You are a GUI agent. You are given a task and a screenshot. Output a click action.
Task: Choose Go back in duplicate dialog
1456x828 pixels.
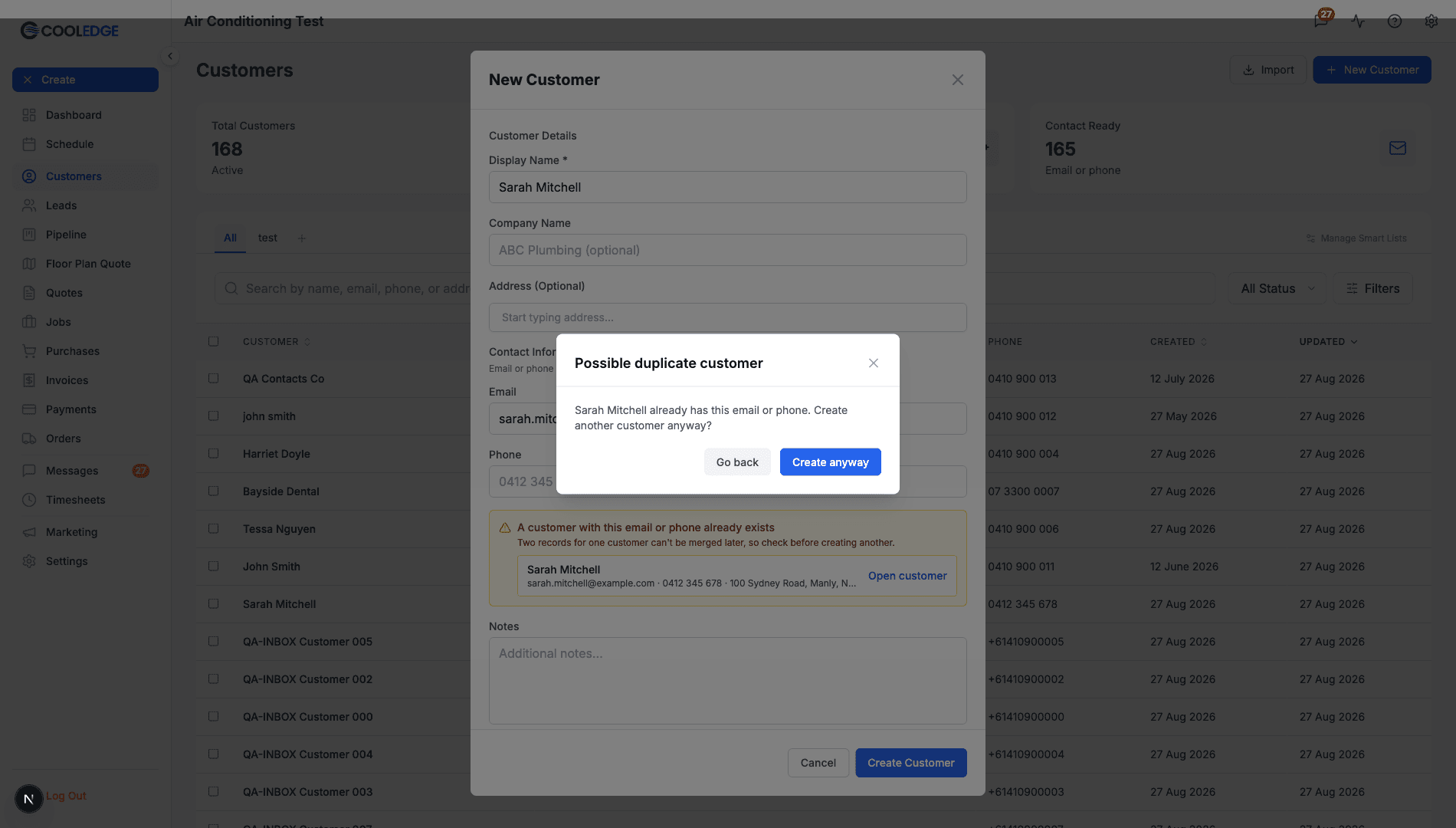pos(737,462)
